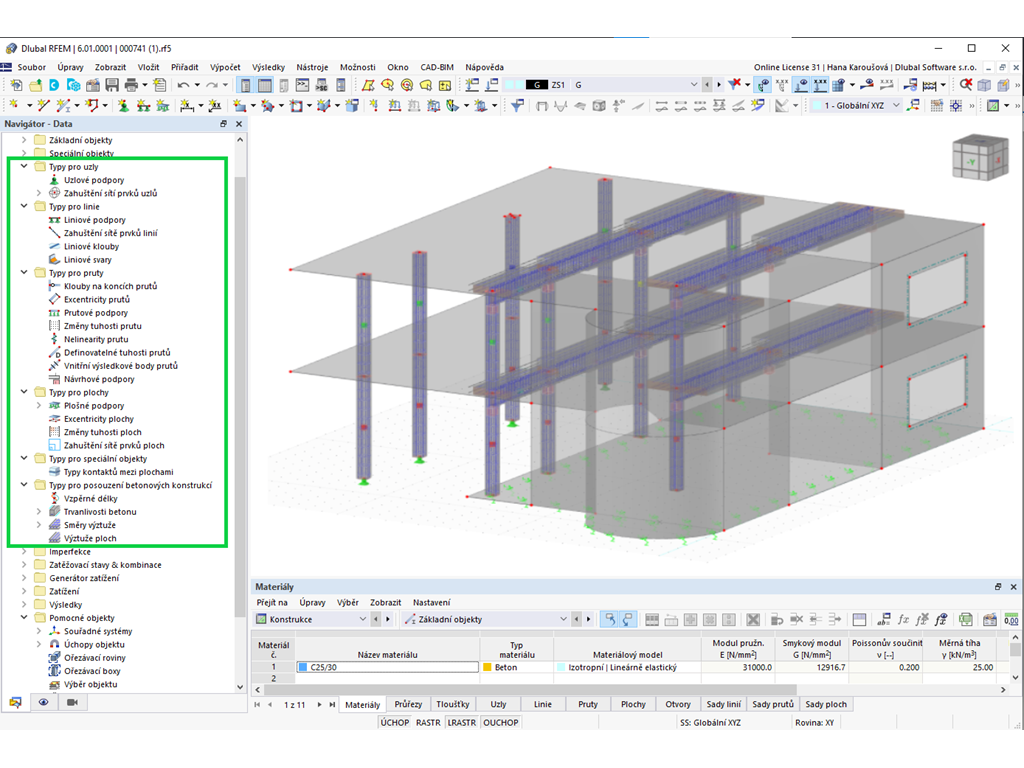Click the table horizontal scrollbar right arrow

pos(1003,689)
